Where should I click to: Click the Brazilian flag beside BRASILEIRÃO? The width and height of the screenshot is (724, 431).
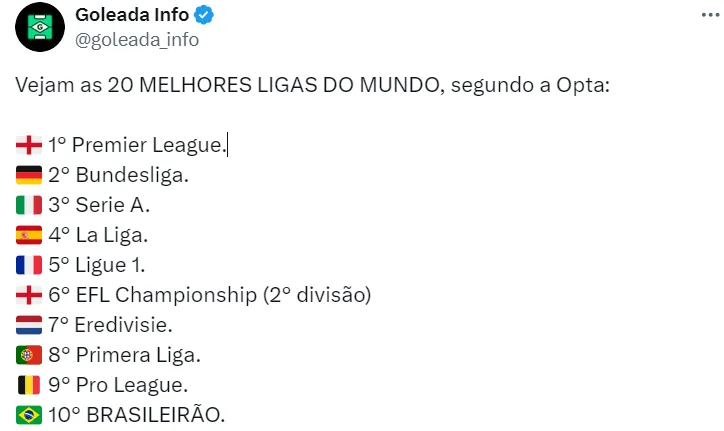(x=29, y=413)
